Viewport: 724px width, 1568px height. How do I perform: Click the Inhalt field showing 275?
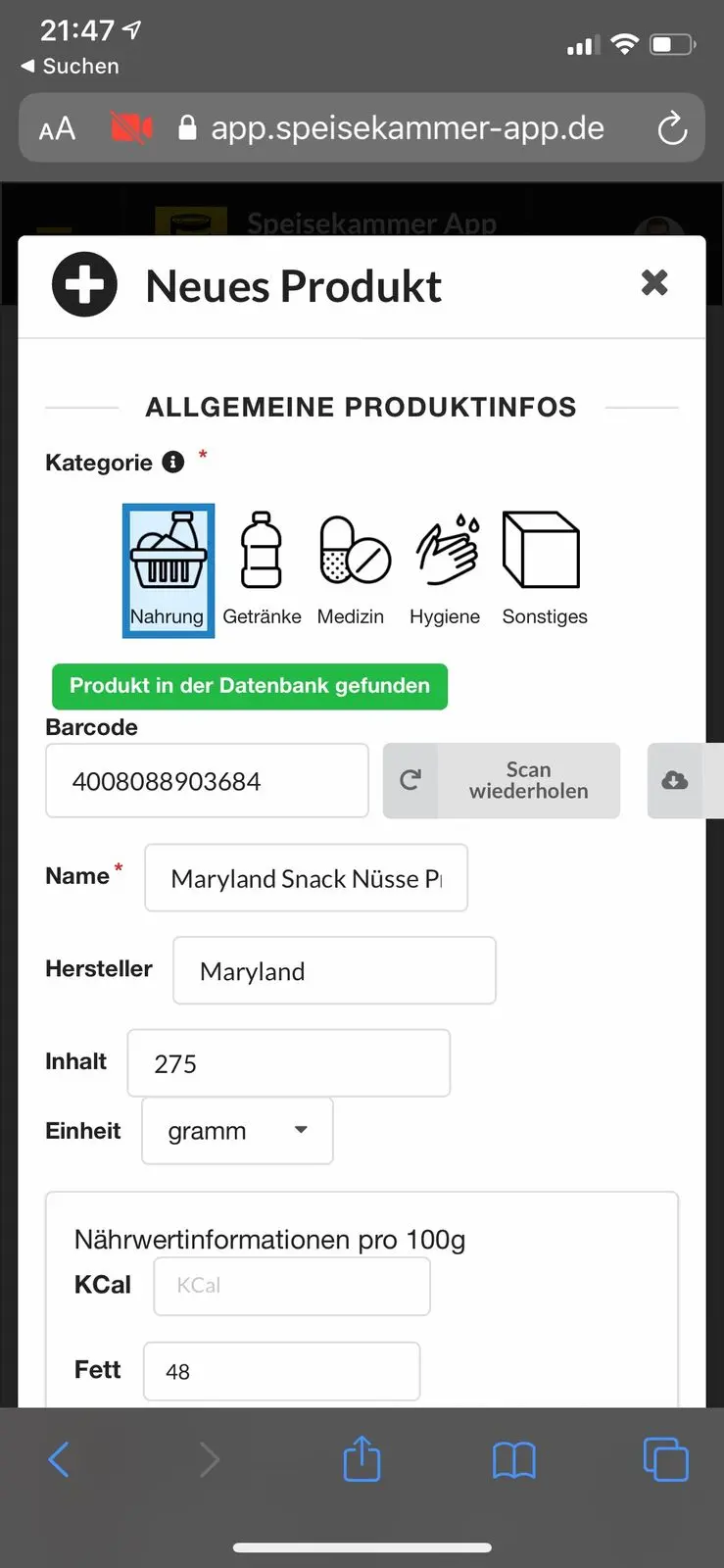tap(289, 1062)
